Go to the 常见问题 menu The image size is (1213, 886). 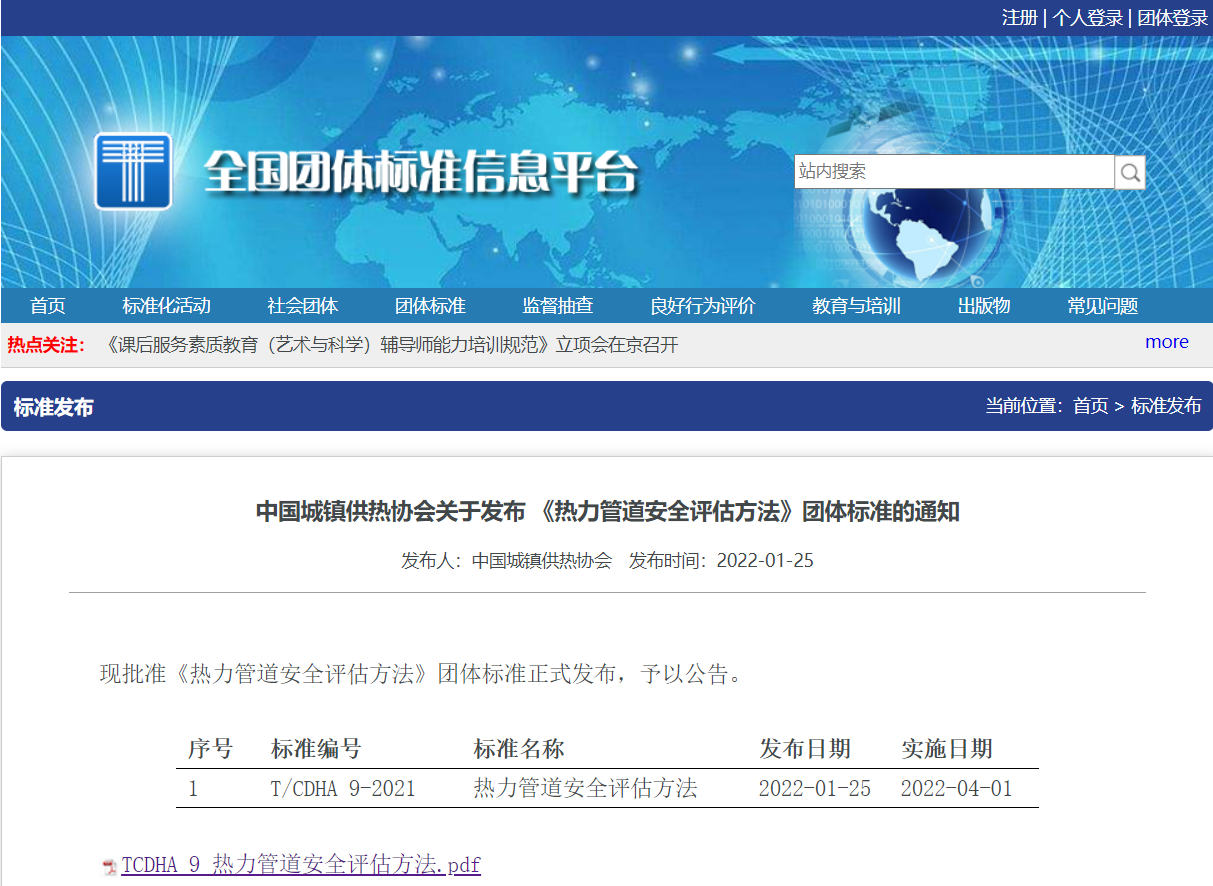tap(1102, 306)
